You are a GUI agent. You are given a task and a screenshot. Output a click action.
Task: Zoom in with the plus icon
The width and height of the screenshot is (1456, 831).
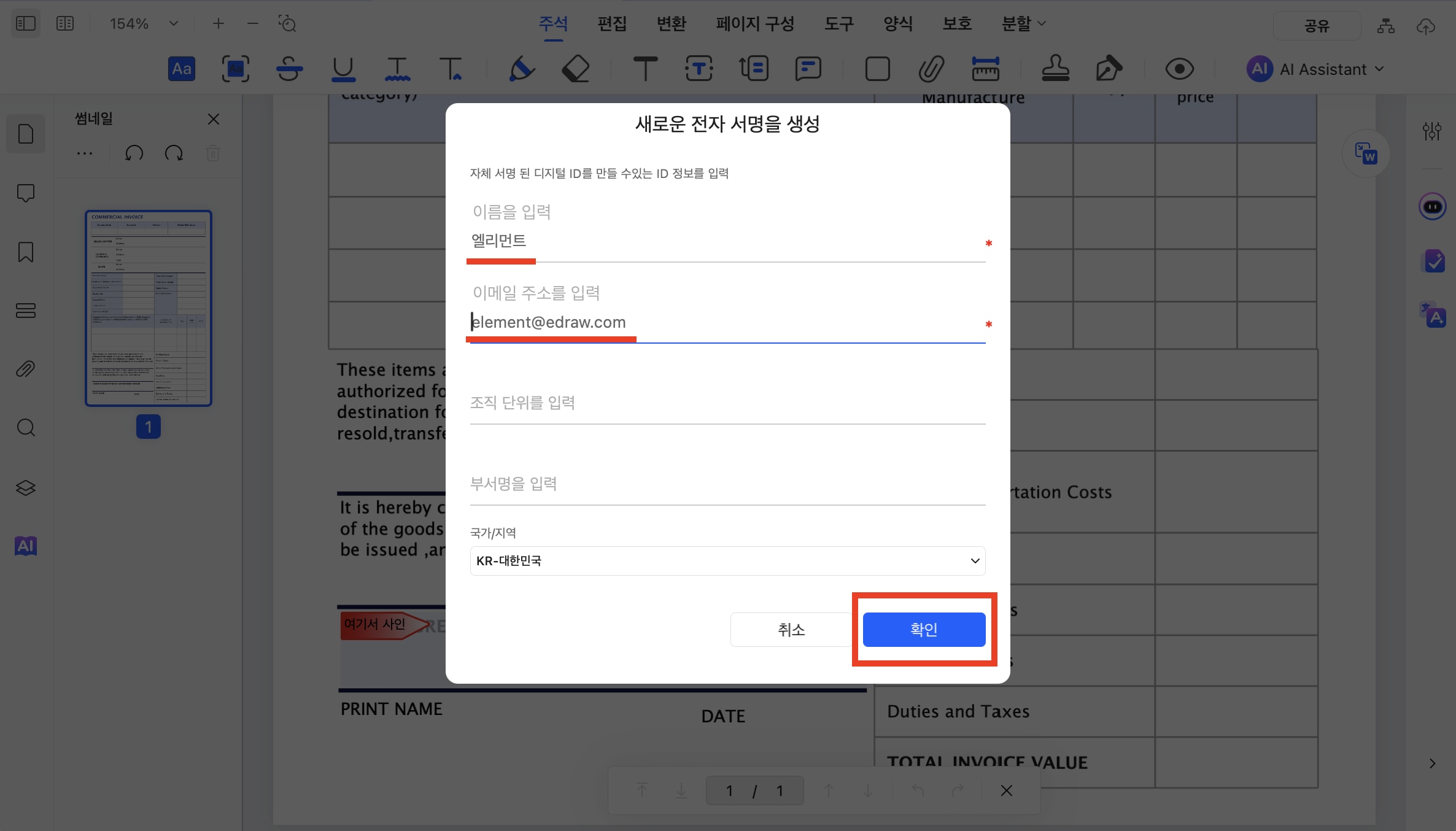pyautogui.click(x=219, y=24)
